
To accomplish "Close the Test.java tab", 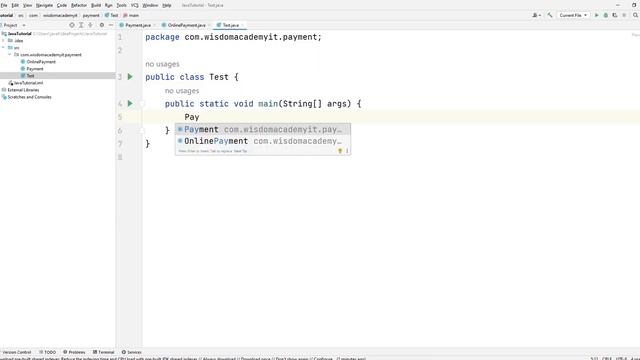I will [242, 25].
